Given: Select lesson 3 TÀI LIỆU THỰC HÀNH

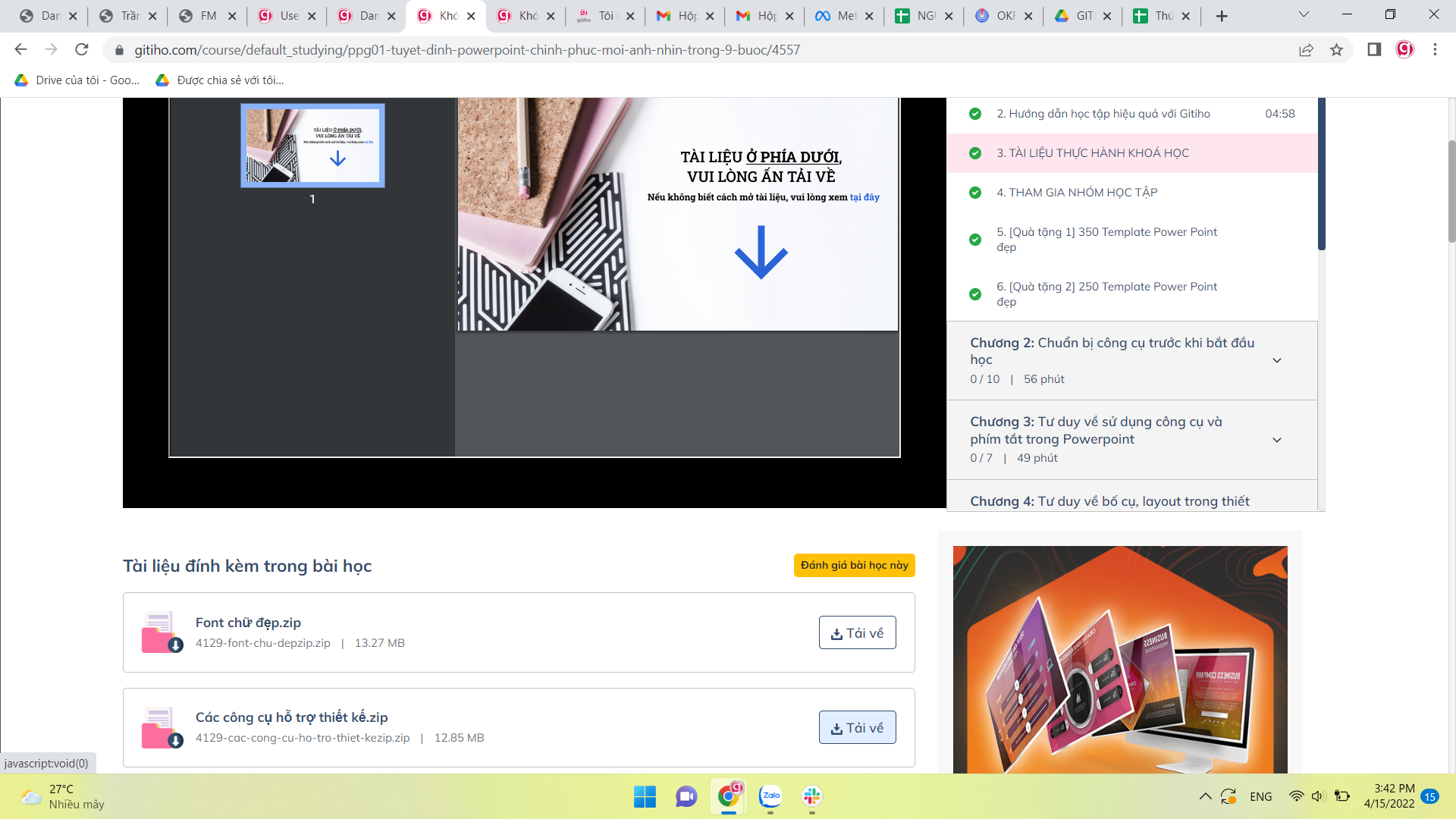Looking at the screenshot, I should point(1131,153).
